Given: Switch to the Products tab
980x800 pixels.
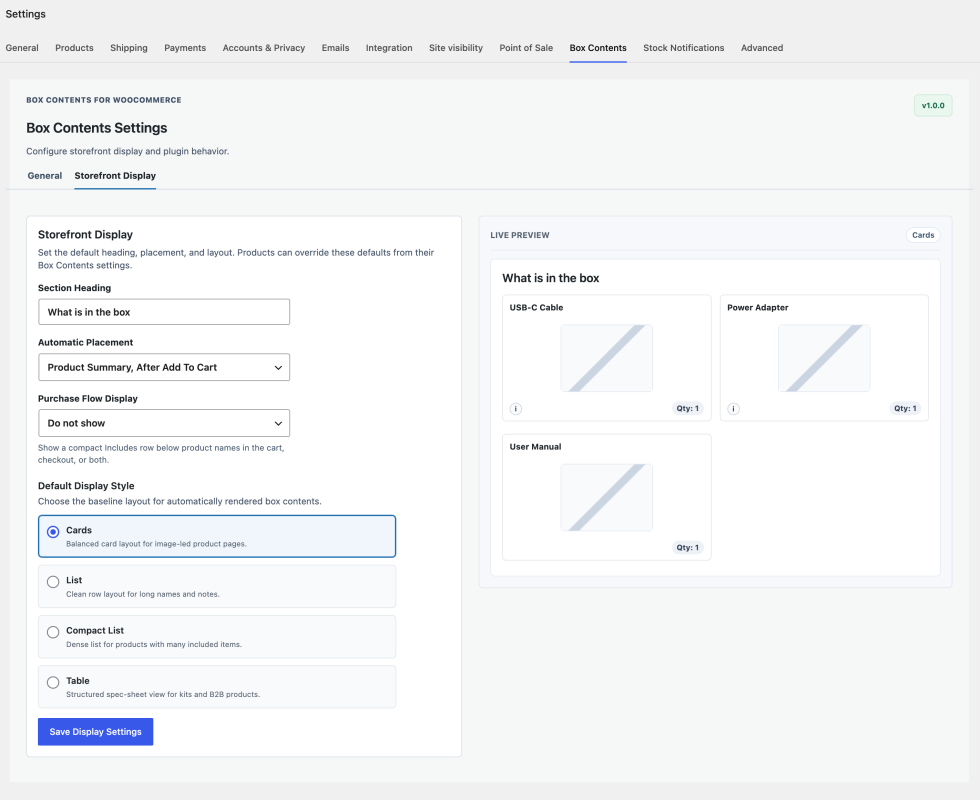Looking at the screenshot, I should pyautogui.click(x=74, y=48).
